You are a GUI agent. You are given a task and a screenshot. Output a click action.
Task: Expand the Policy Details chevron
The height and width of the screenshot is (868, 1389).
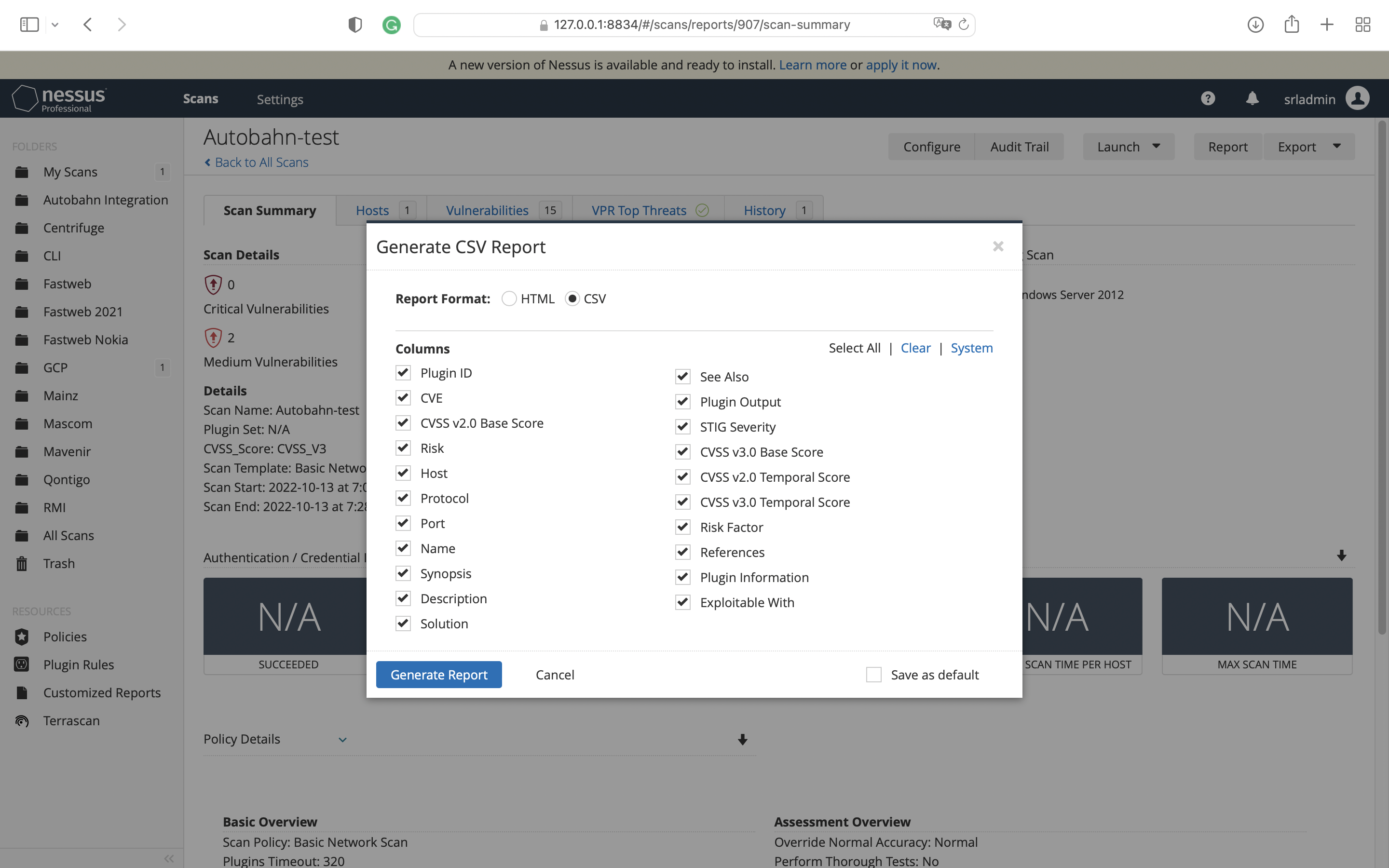click(342, 739)
